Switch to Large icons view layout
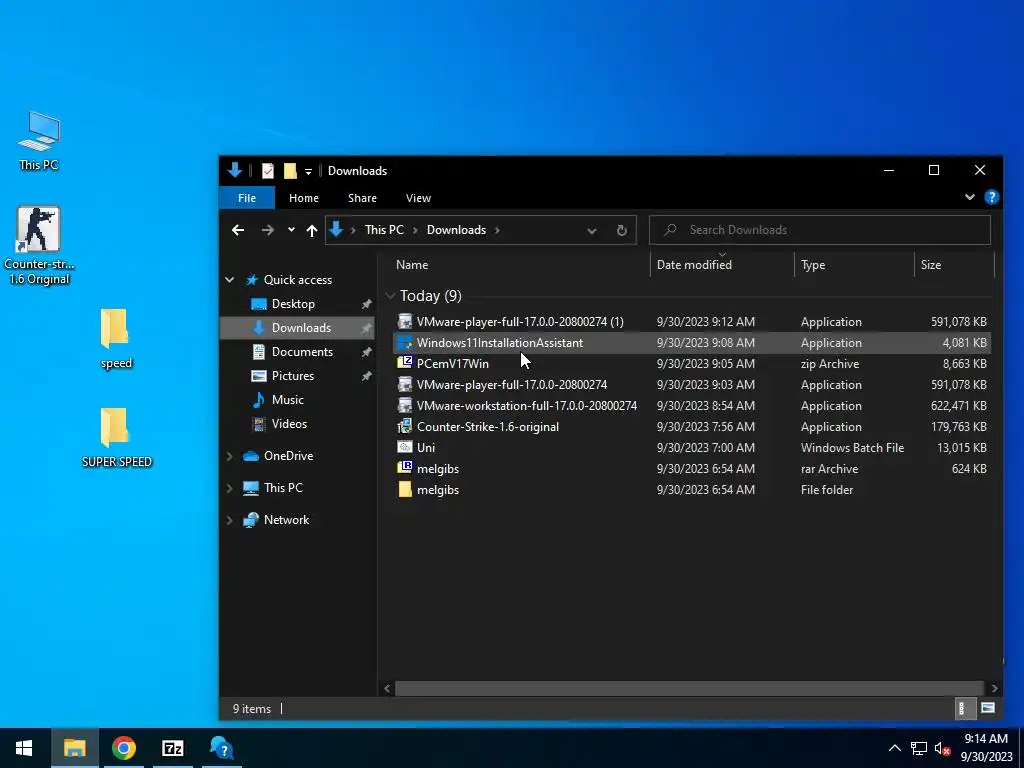This screenshot has width=1024, height=768. click(x=987, y=708)
